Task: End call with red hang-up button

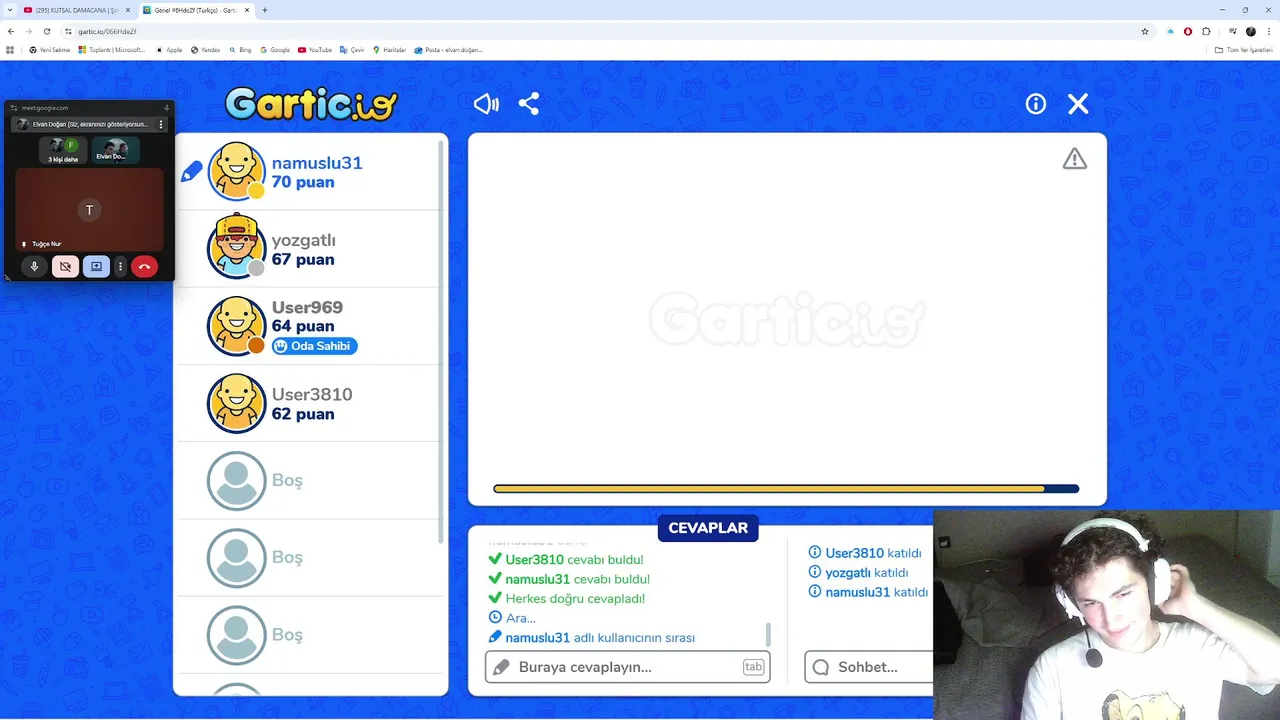Action: pos(144,267)
